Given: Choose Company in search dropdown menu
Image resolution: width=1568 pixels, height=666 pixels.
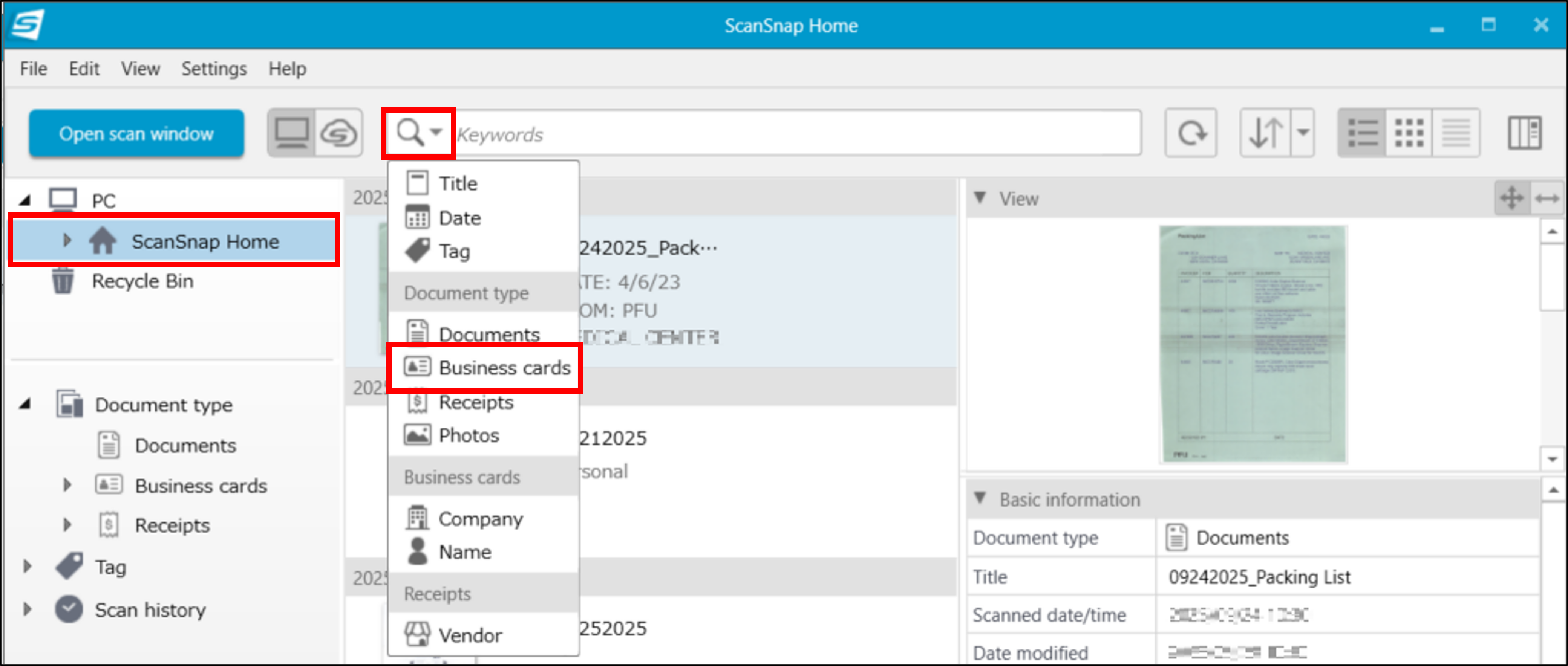Looking at the screenshot, I should [483, 518].
